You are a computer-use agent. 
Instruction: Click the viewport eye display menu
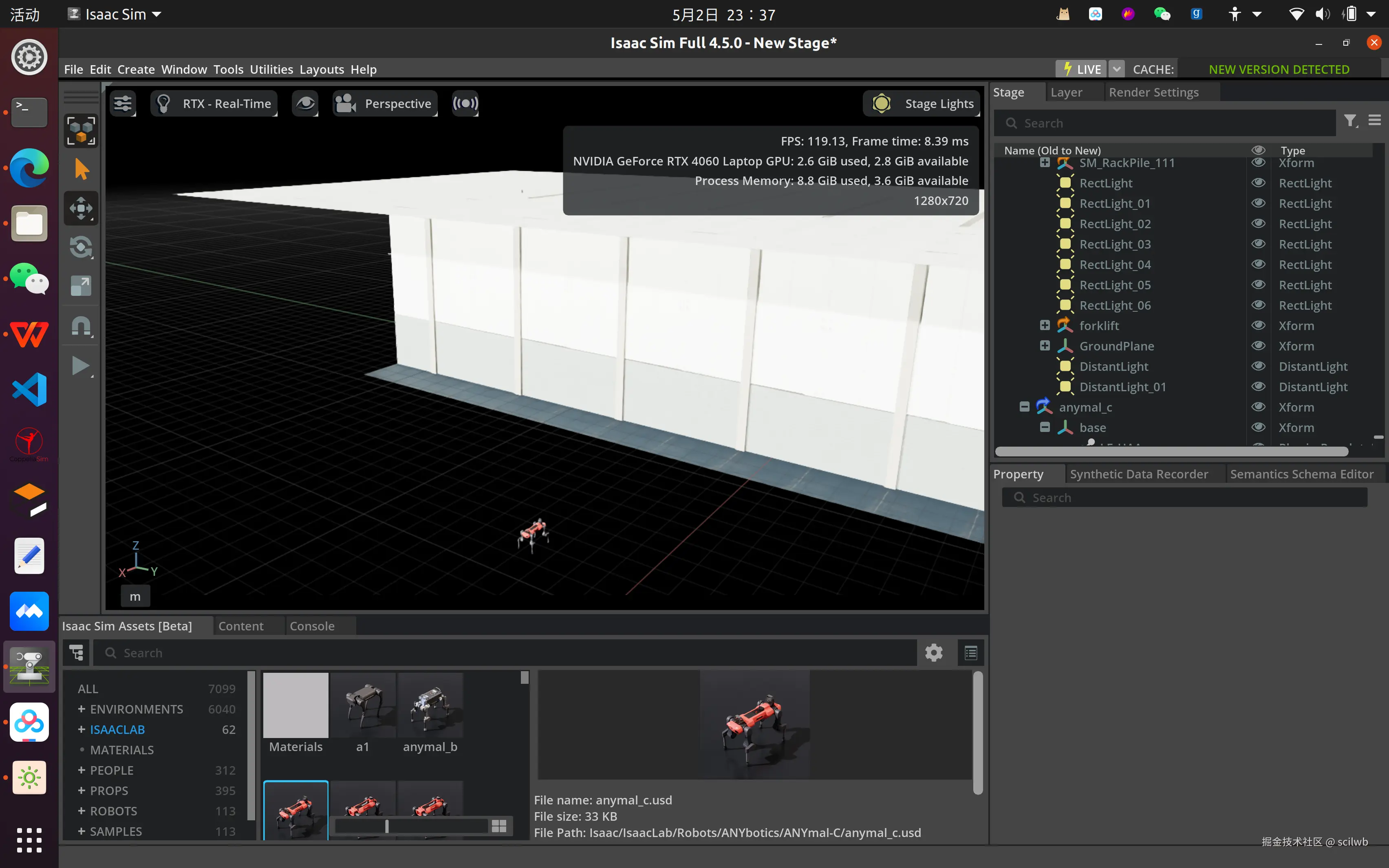click(305, 104)
